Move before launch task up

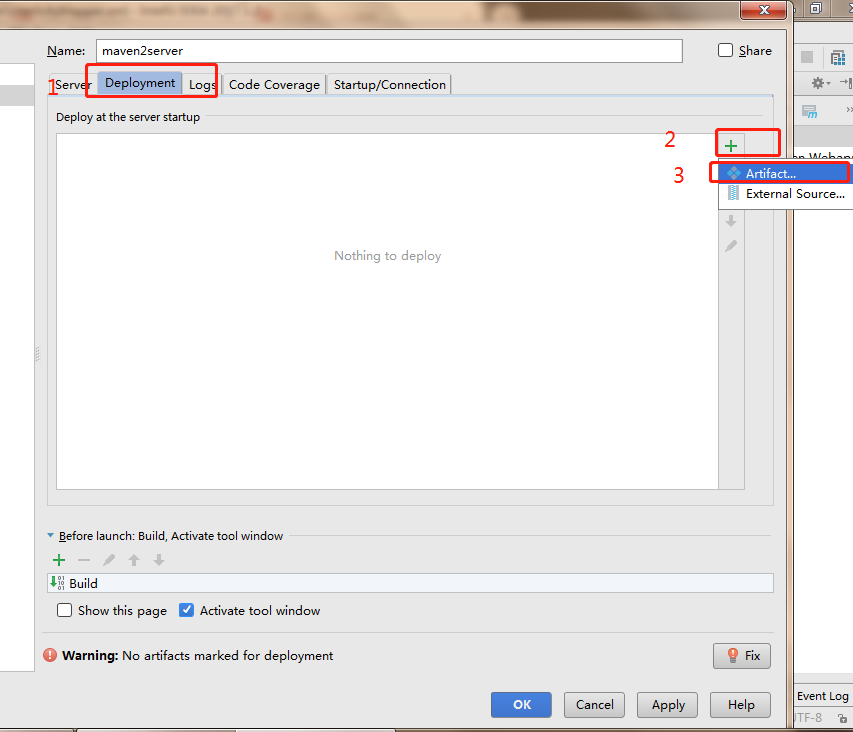(134, 560)
